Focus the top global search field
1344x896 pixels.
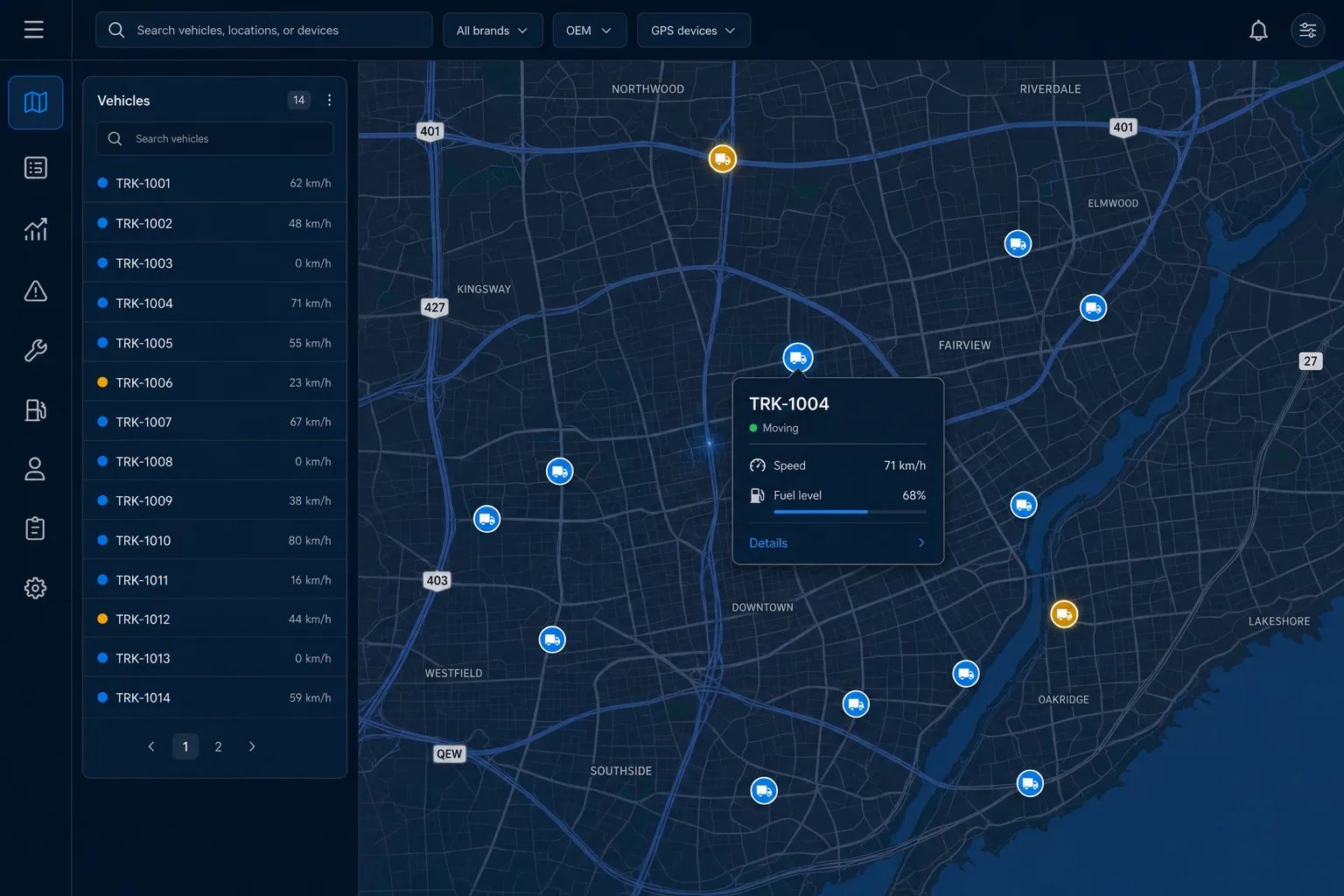point(263,31)
